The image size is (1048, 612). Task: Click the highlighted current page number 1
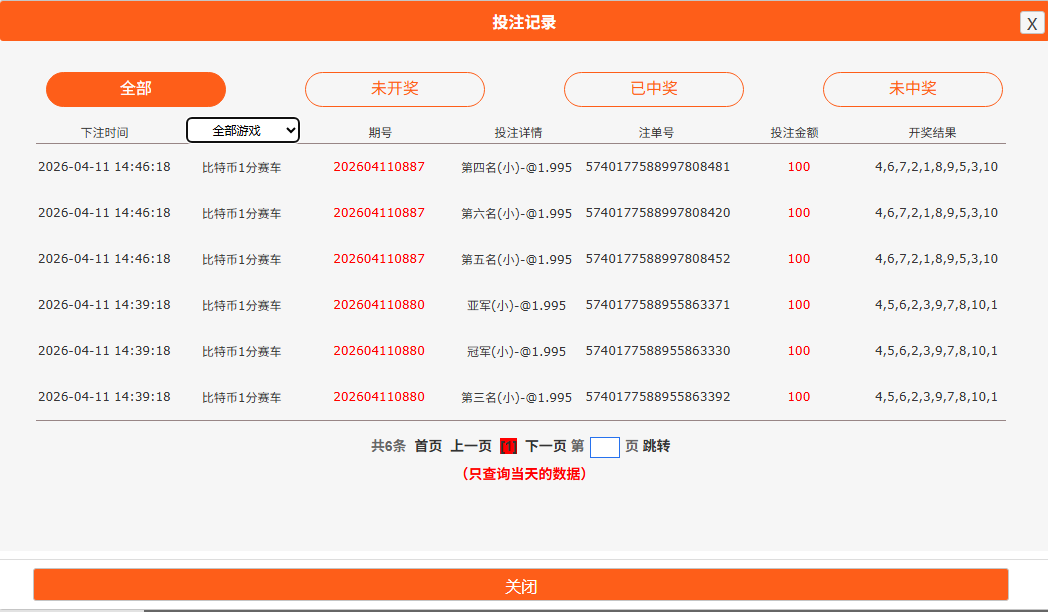[x=508, y=446]
